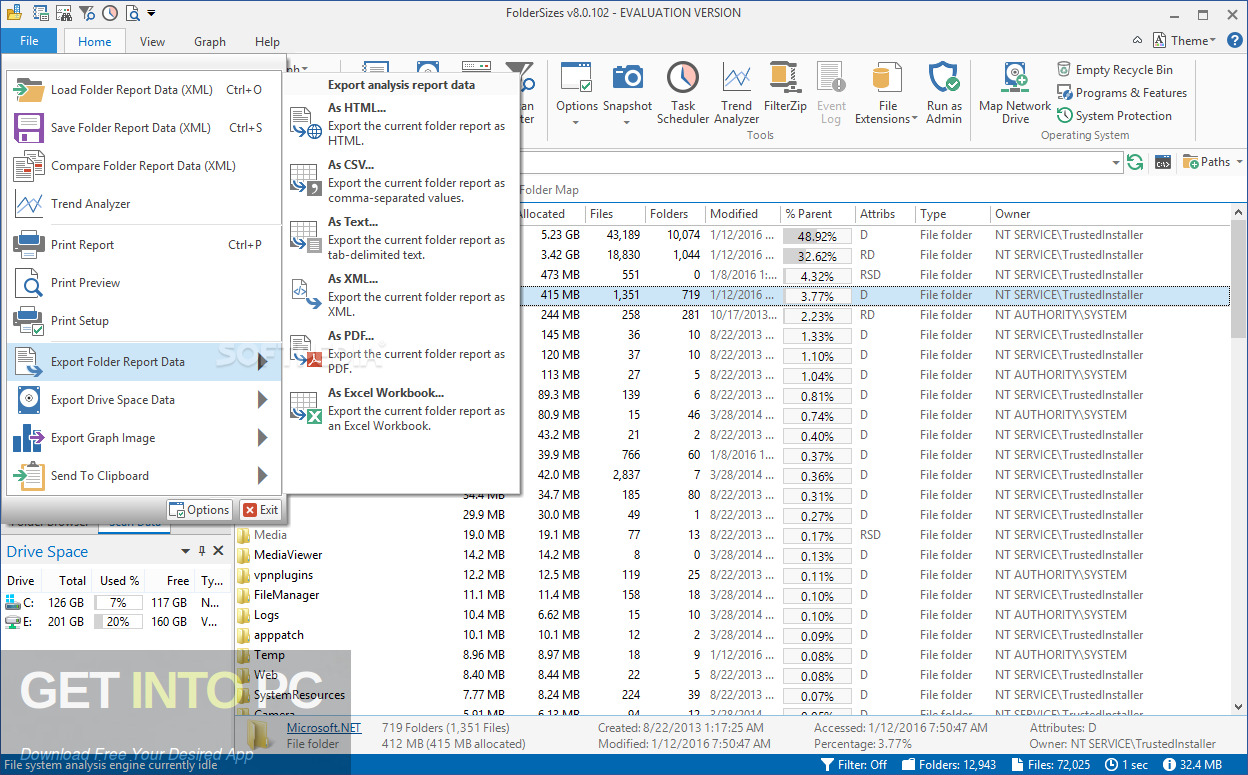Expand Export Drive Space Data submenu
Viewport: 1248px width, 775px height.
(x=143, y=399)
